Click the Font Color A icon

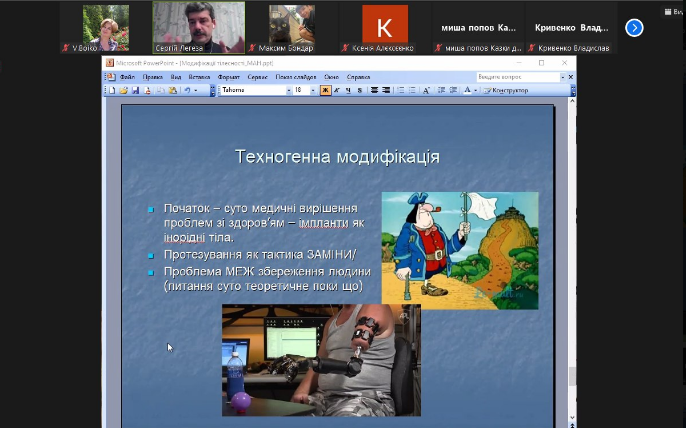(x=467, y=90)
